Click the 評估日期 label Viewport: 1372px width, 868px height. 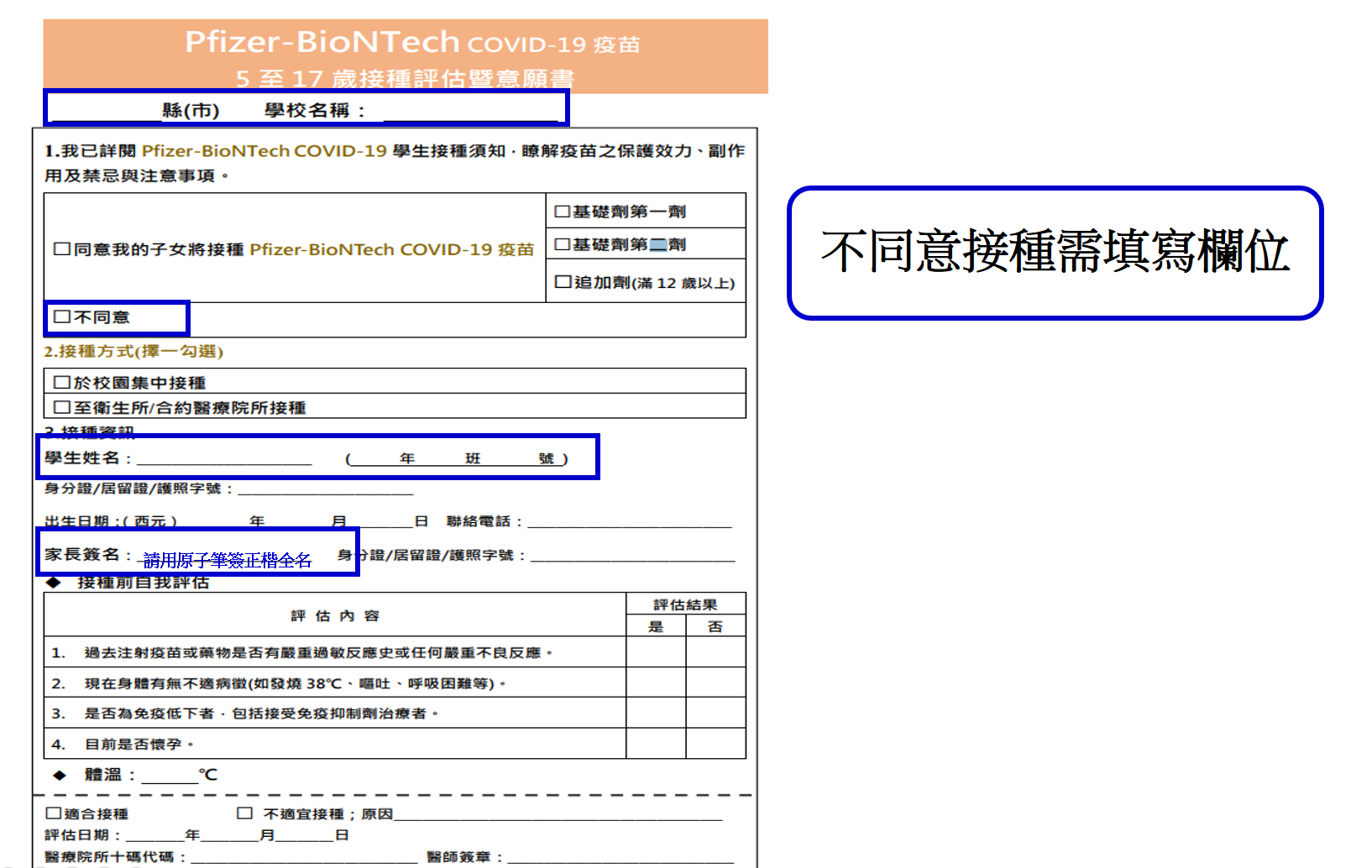(82, 835)
